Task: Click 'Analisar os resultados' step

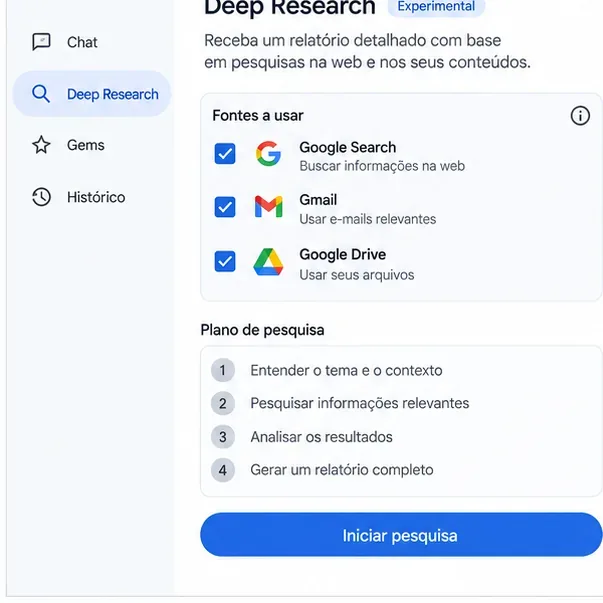Action: coord(321,437)
